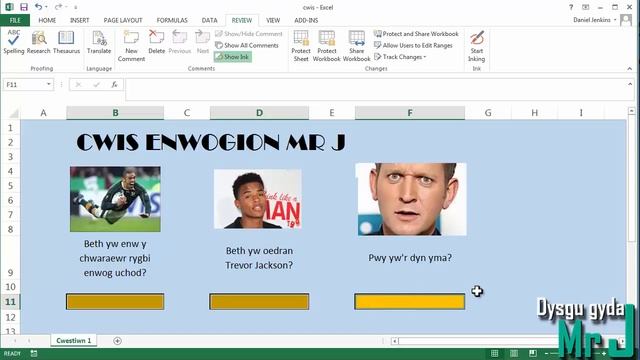Delete the selected comment
Screen dimensions: 640x360
(x=156, y=42)
